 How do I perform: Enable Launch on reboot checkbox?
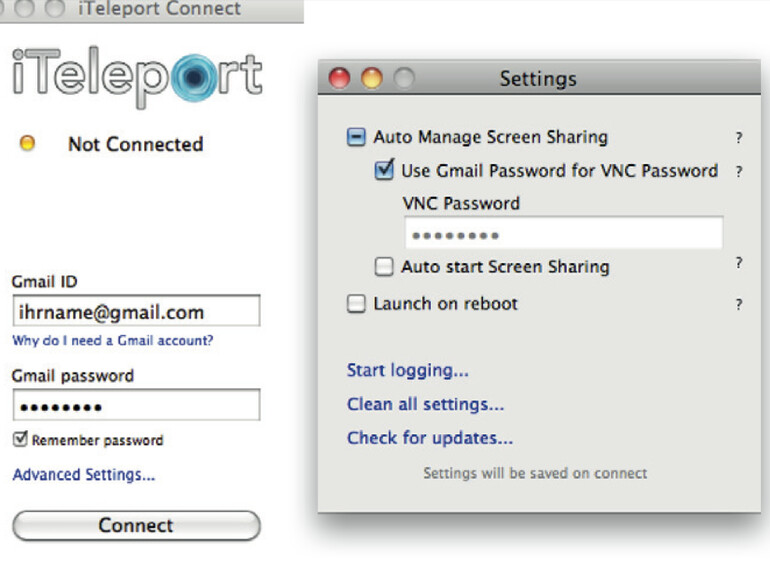tap(356, 304)
